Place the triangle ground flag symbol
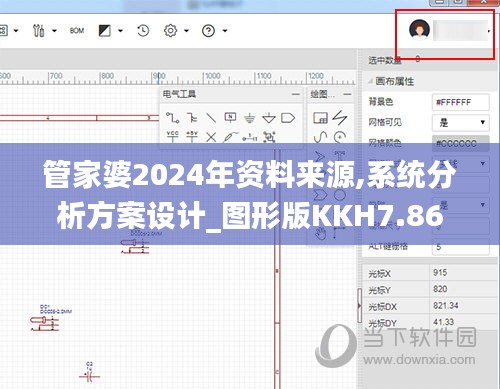The image size is (500, 389). (269, 118)
